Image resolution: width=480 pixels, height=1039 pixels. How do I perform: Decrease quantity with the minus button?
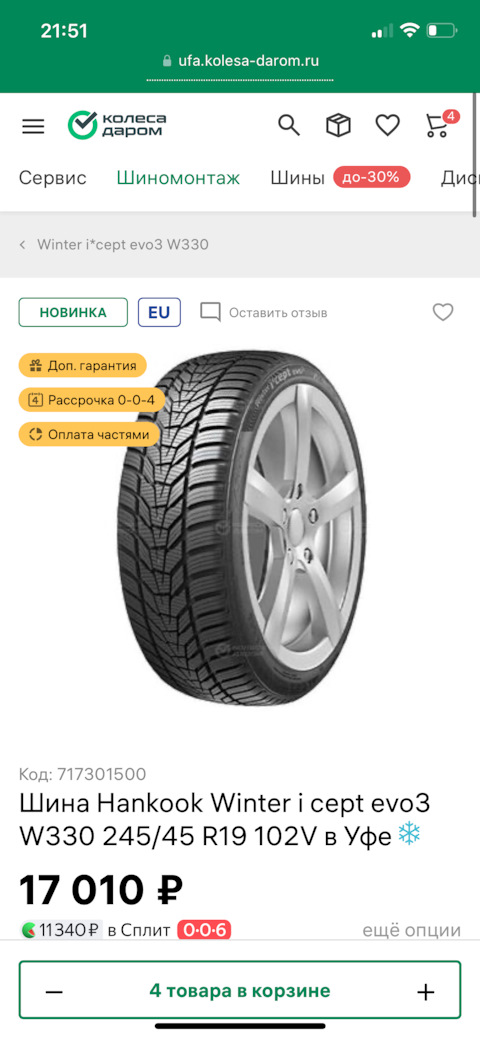coord(54,991)
